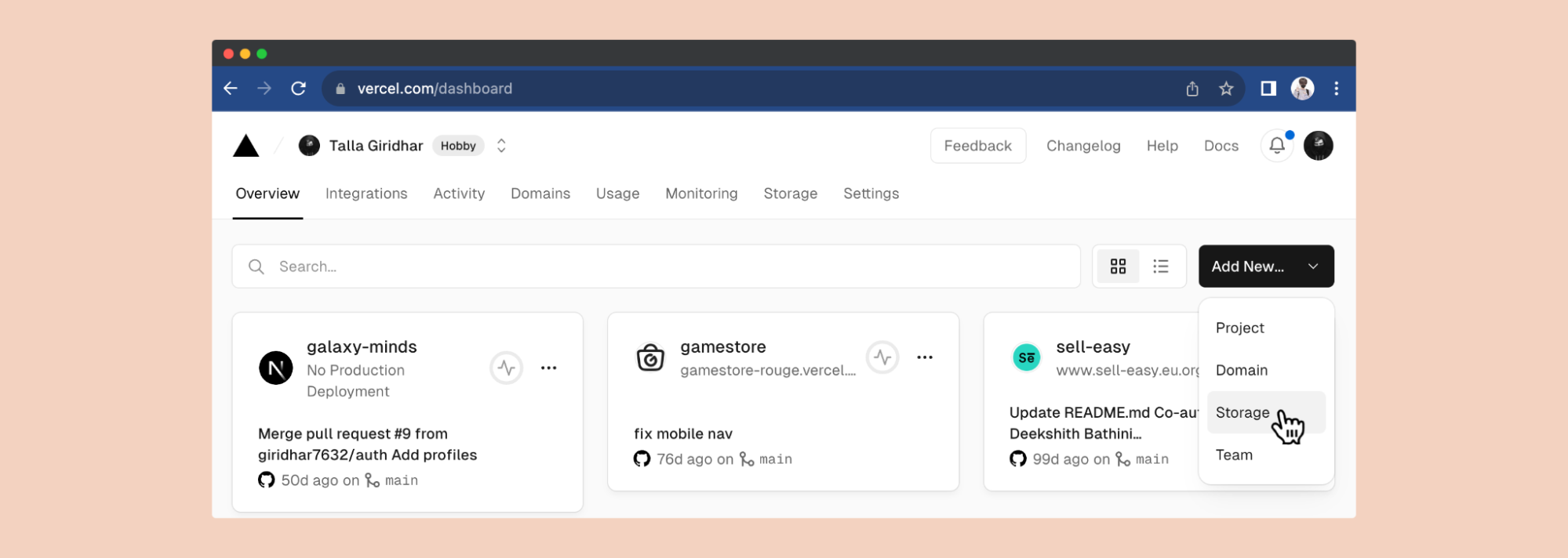Open gamestore-rouge.vercel domain link

coord(768,370)
